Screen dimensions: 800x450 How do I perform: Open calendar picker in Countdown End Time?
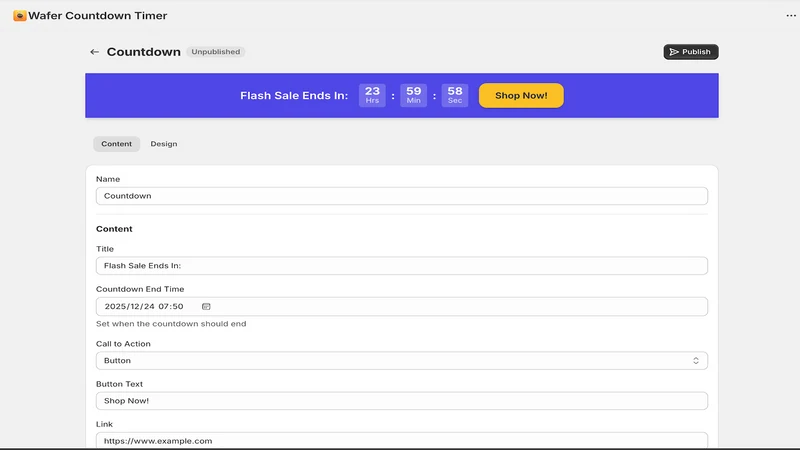[206, 307]
